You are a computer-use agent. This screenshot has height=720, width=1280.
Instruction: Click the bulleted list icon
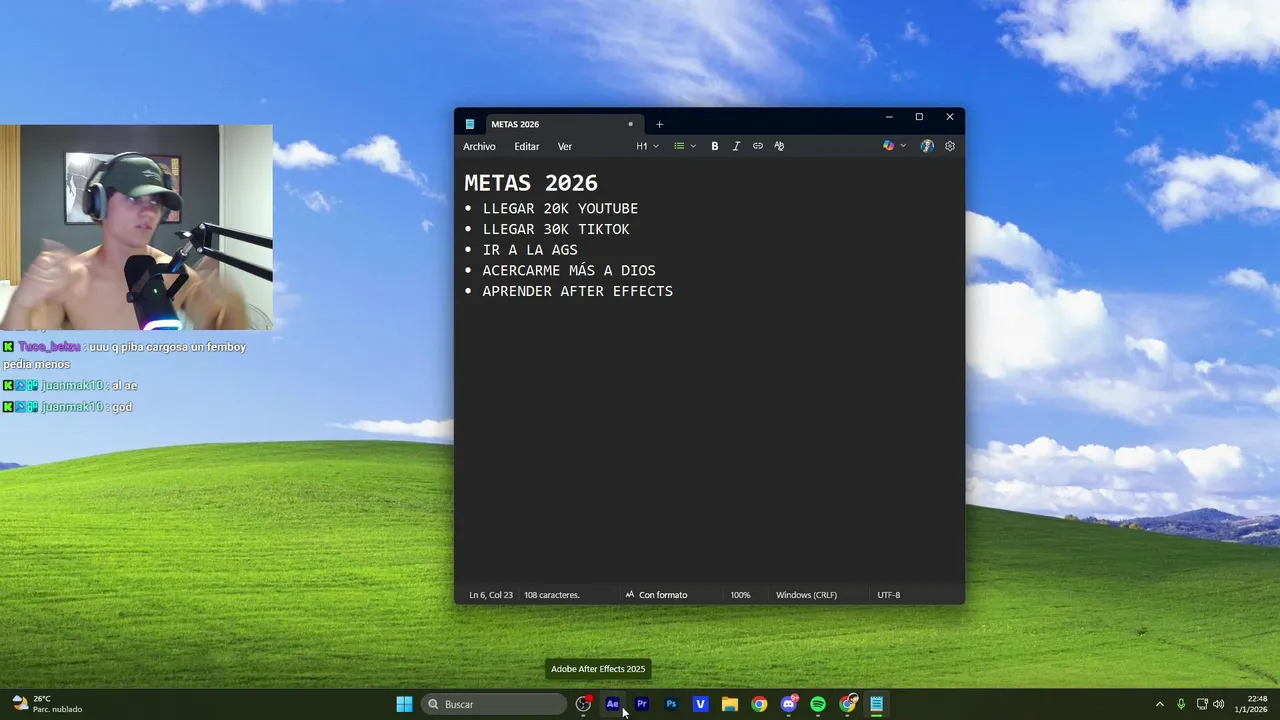click(679, 146)
